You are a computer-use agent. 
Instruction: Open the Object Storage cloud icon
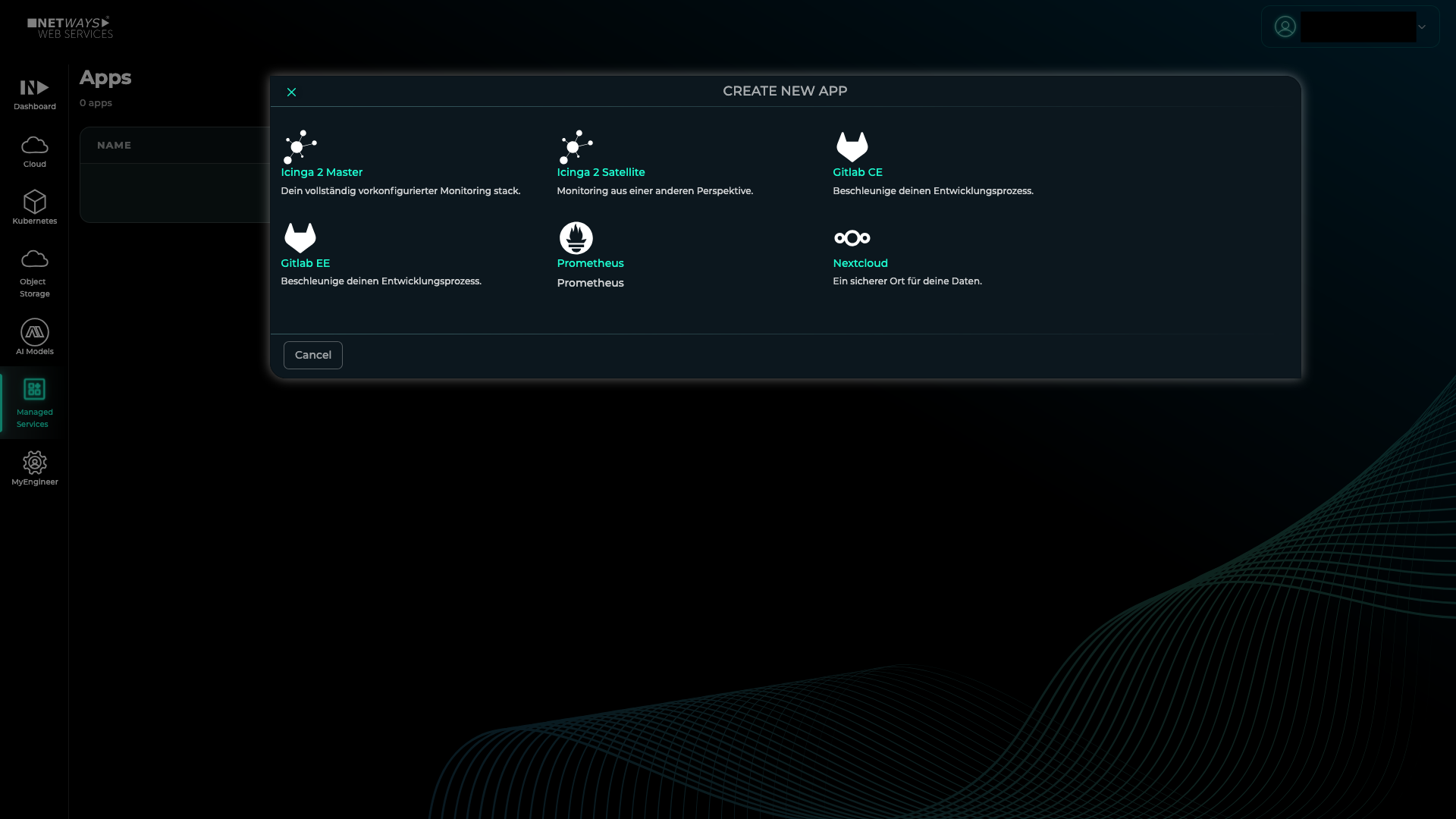pyautogui.click(x=34, y=259)
